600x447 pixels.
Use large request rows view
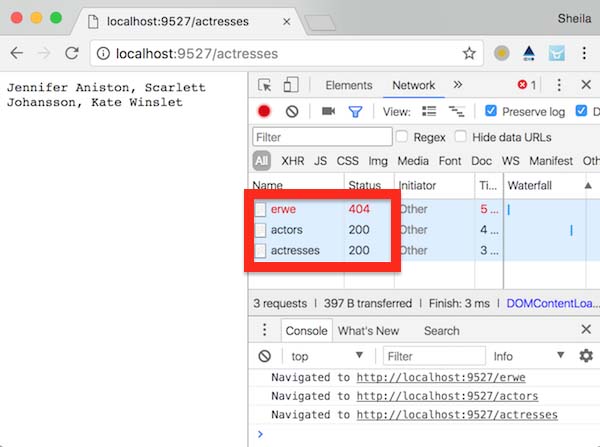[x=429, y=111]
